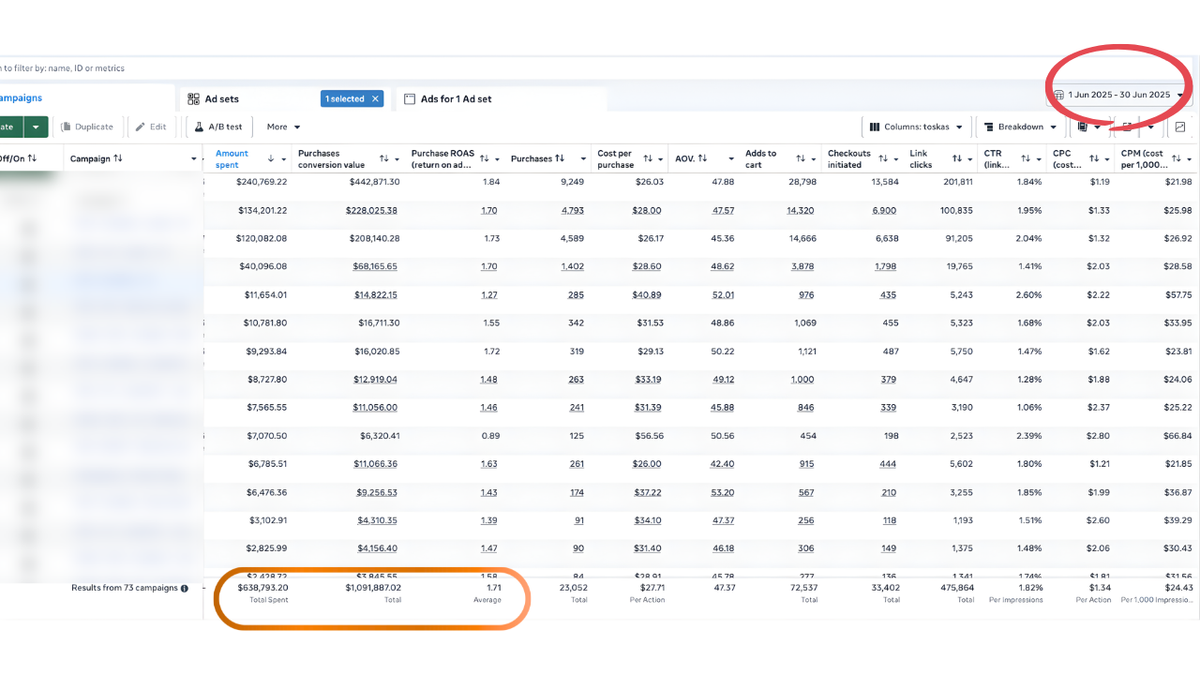Remove the '1 selected' filter chip

375,99
